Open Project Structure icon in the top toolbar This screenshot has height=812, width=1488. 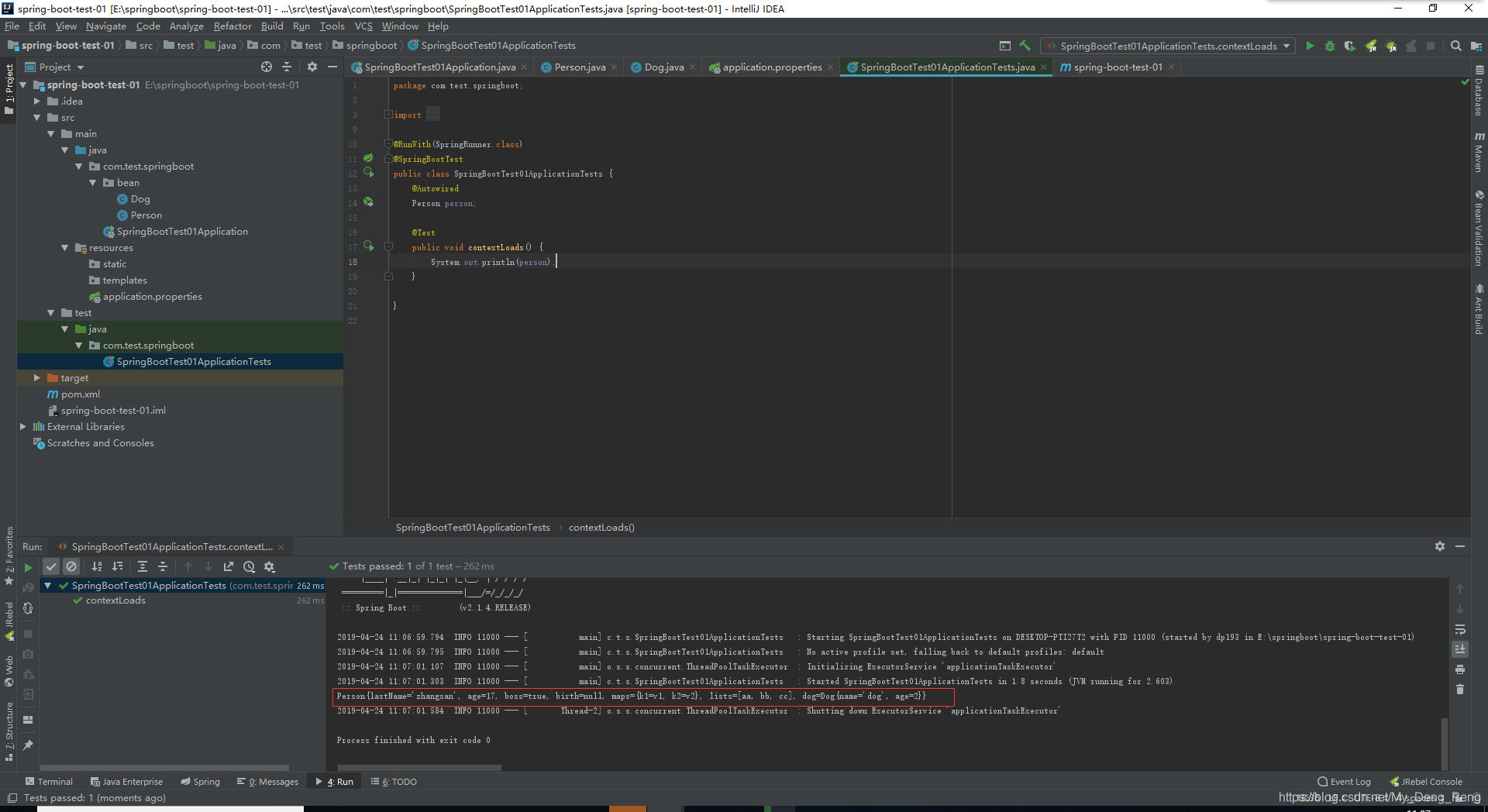tap(1475, 46)
